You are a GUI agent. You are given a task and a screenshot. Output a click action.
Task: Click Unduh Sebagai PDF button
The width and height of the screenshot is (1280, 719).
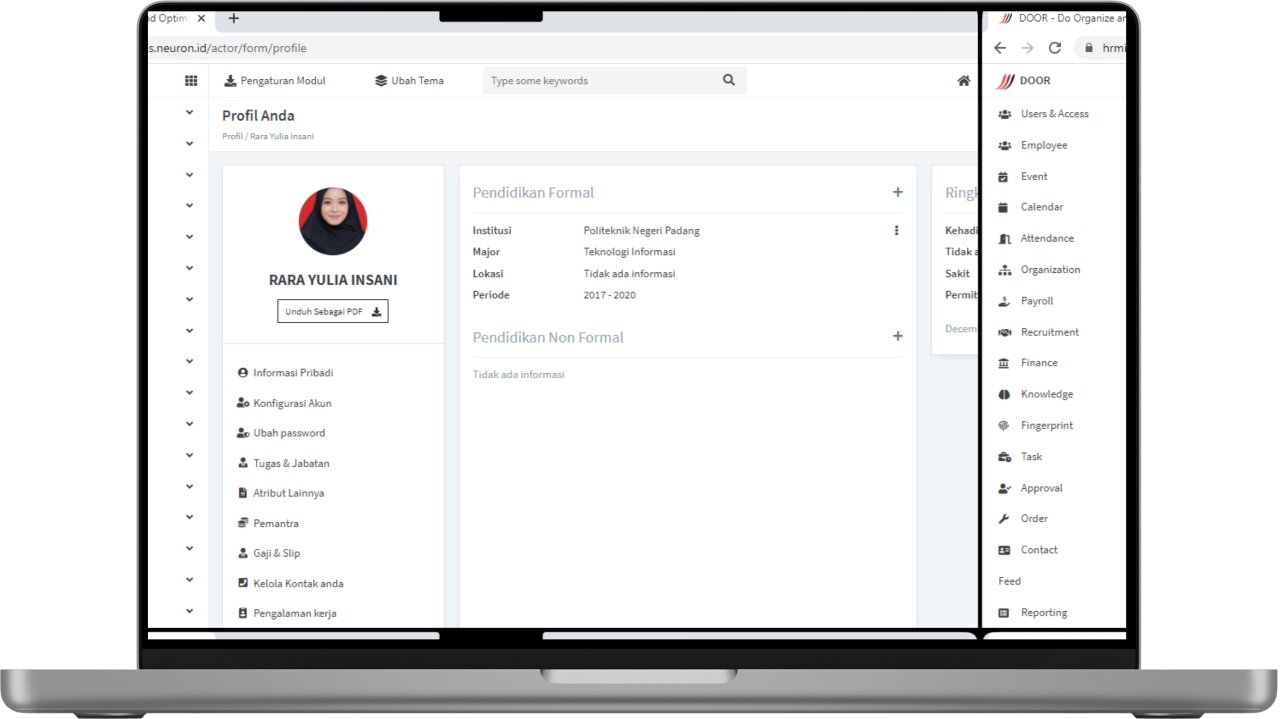coord(332,312)
